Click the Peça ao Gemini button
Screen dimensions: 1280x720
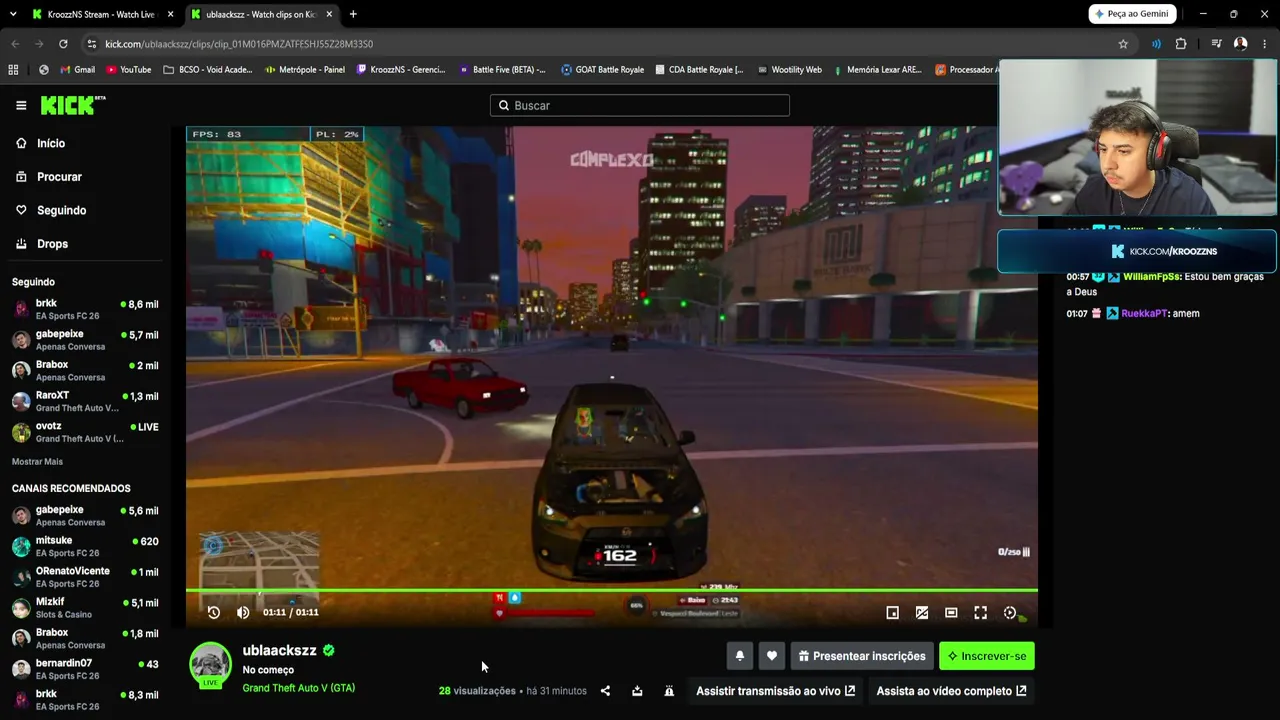point(1132,14)
